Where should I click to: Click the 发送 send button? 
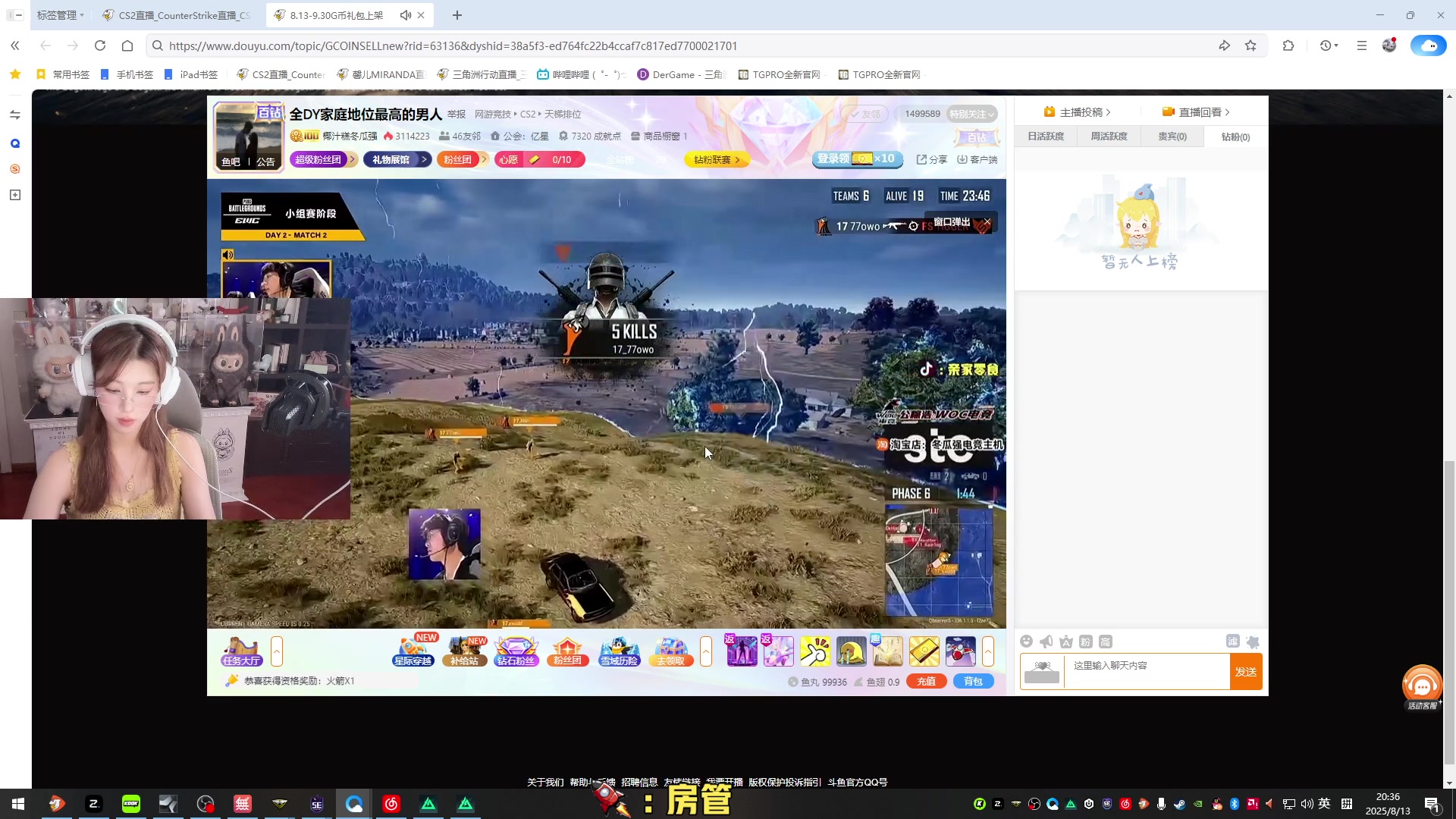point(1246,672)
